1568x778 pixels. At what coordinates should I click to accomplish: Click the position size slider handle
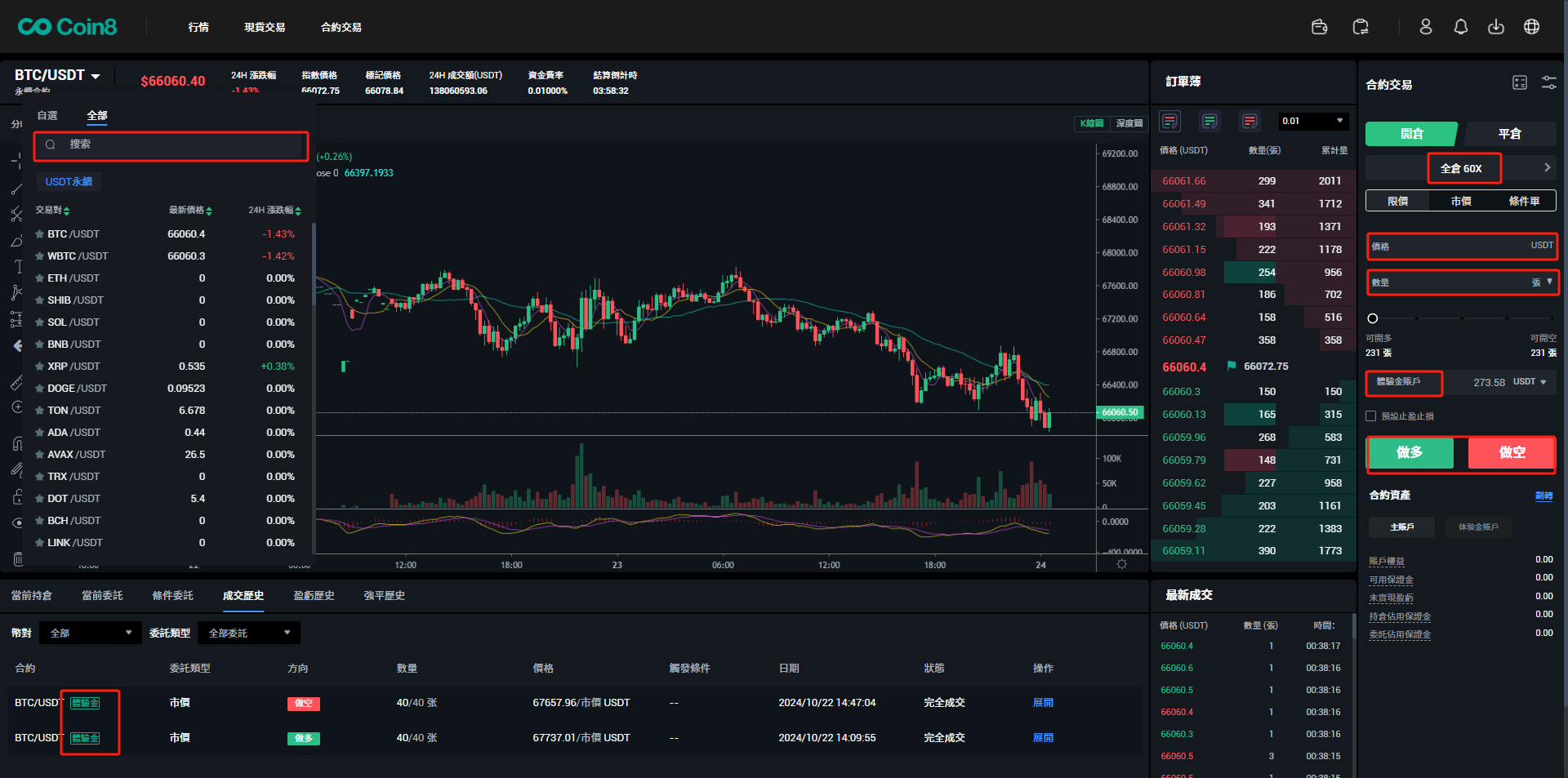[1373, 318]
